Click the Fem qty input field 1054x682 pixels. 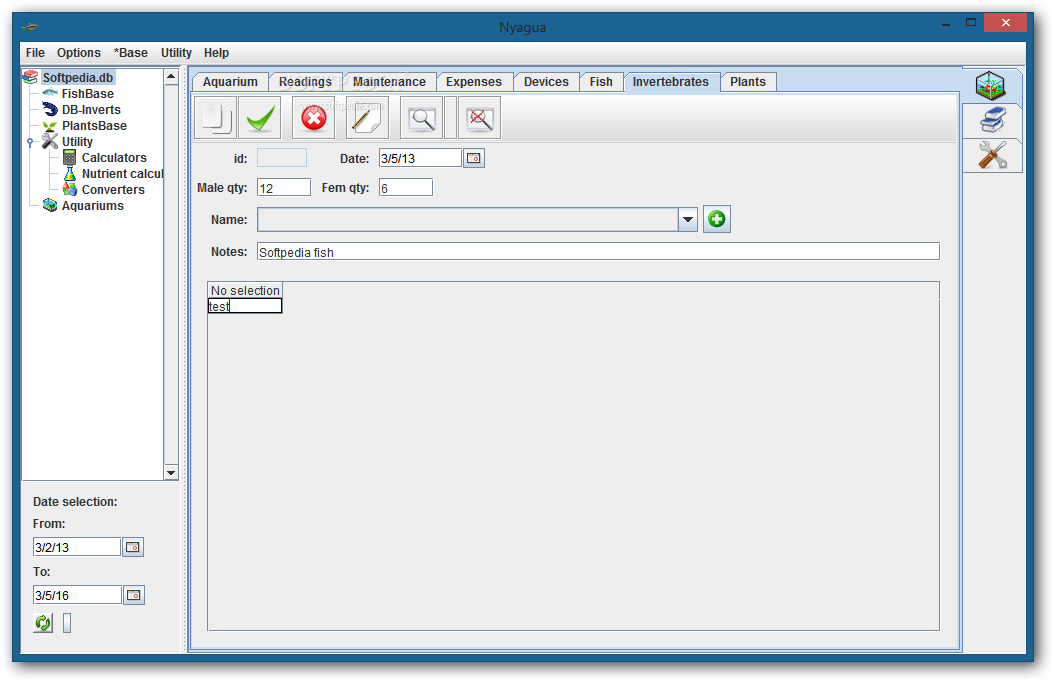click(405, 187)
